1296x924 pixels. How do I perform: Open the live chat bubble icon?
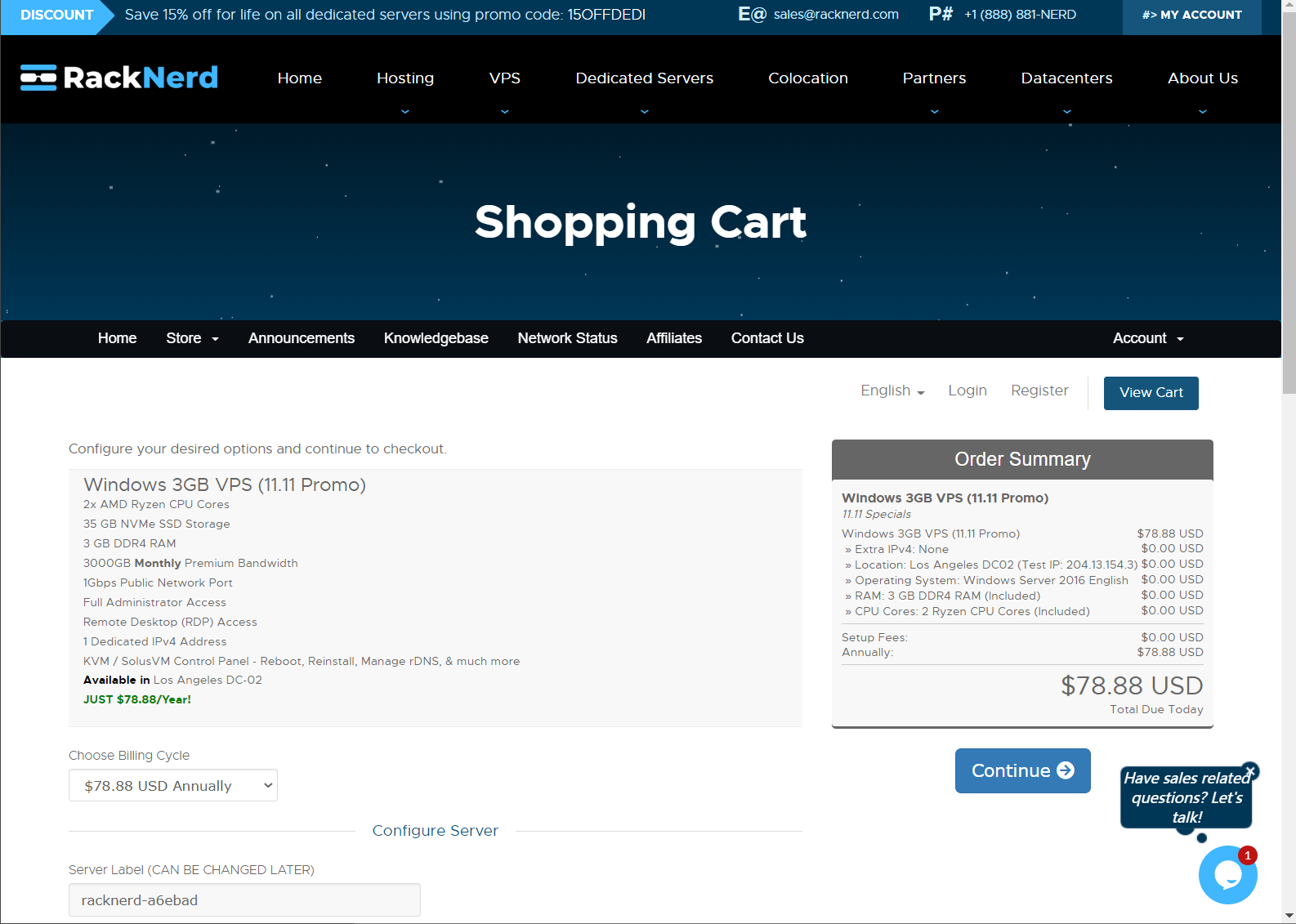click(1227, 875)
